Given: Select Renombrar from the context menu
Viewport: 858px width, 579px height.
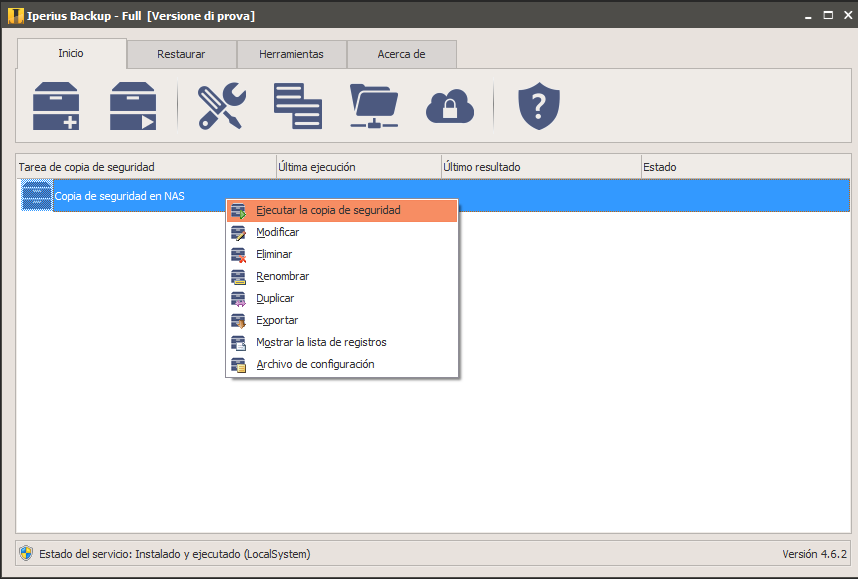Looking at the screenshot, I should 342,276.
